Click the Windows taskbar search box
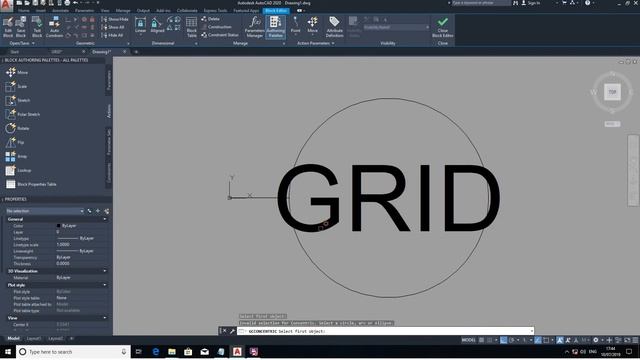This screenshot has height=360, width=640. pos(73,351)
